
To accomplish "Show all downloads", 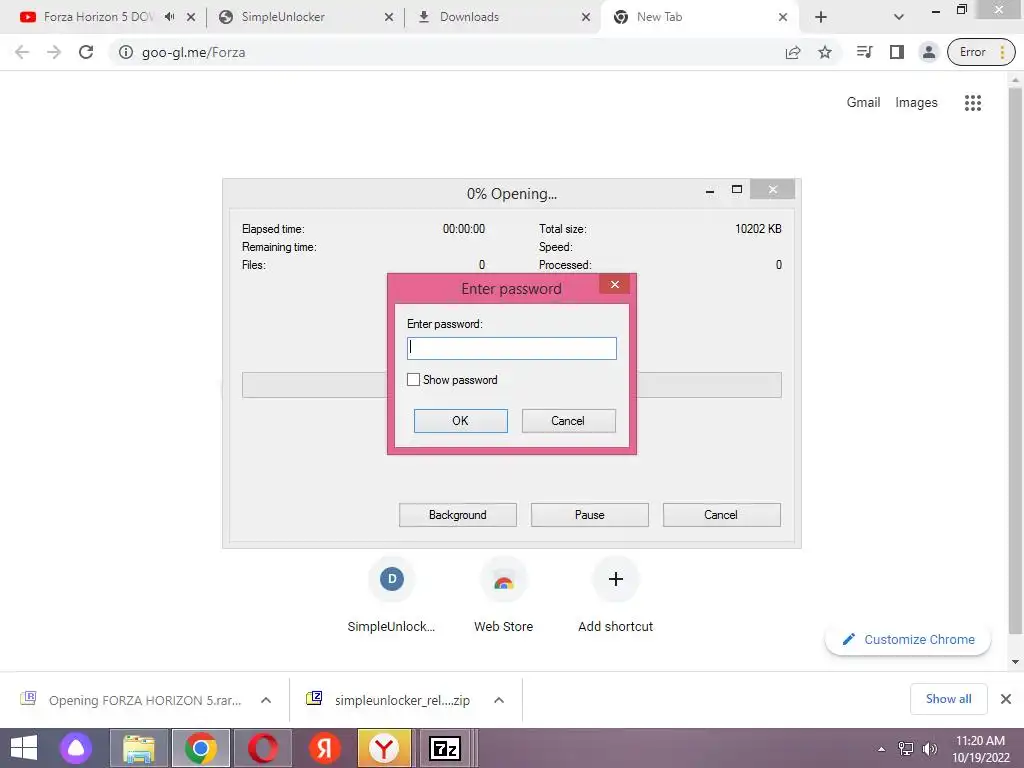I will click(x=949, y=699).
